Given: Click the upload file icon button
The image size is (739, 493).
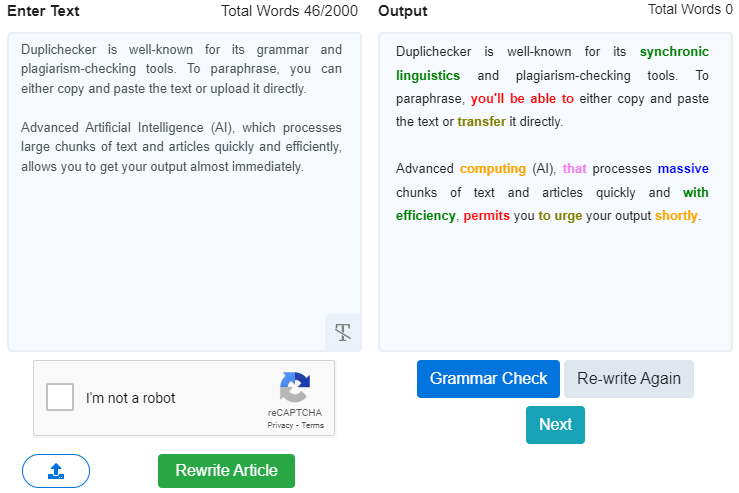Looking at the screenshot, I should 56,470.
